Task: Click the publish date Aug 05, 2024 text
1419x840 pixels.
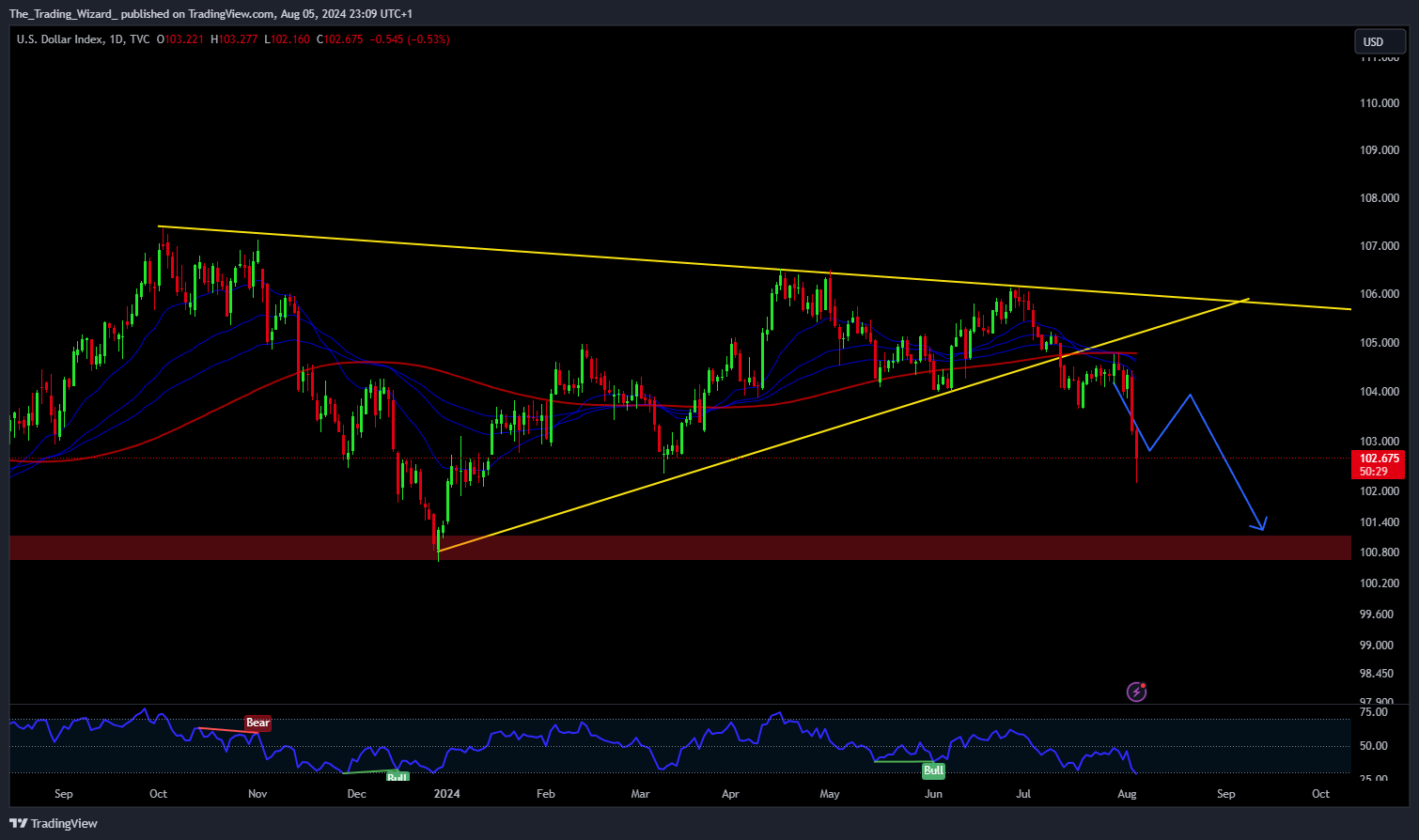Action: click(x=316, y=14)
